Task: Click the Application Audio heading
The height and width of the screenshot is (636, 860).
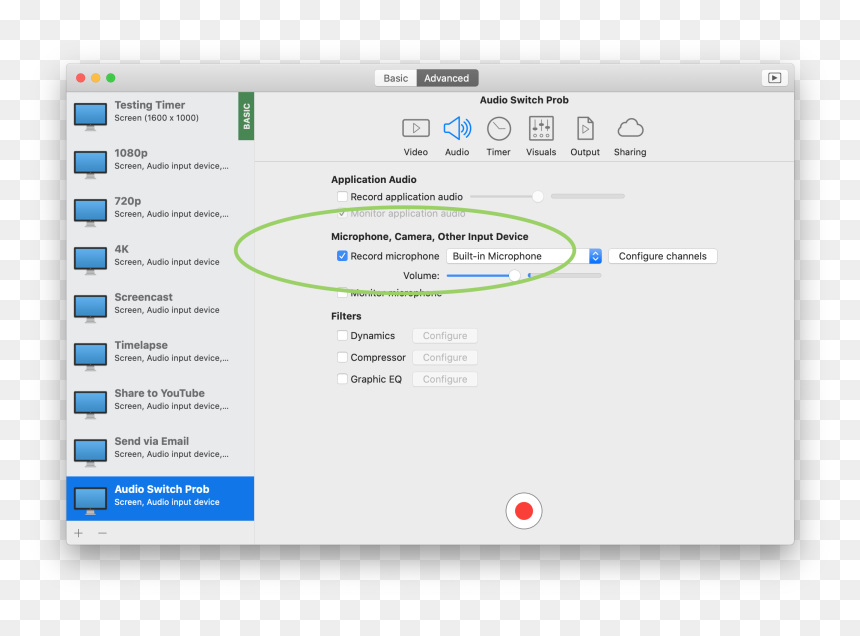Action: [374, 179]
